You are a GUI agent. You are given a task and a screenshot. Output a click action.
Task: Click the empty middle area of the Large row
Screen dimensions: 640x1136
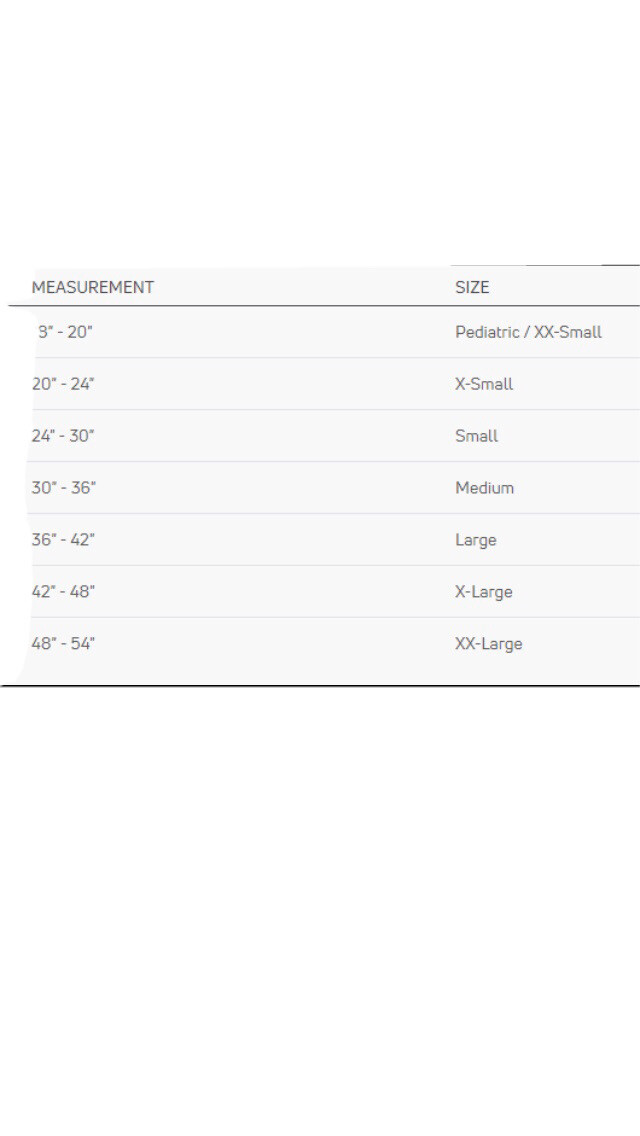click(275, 540)
